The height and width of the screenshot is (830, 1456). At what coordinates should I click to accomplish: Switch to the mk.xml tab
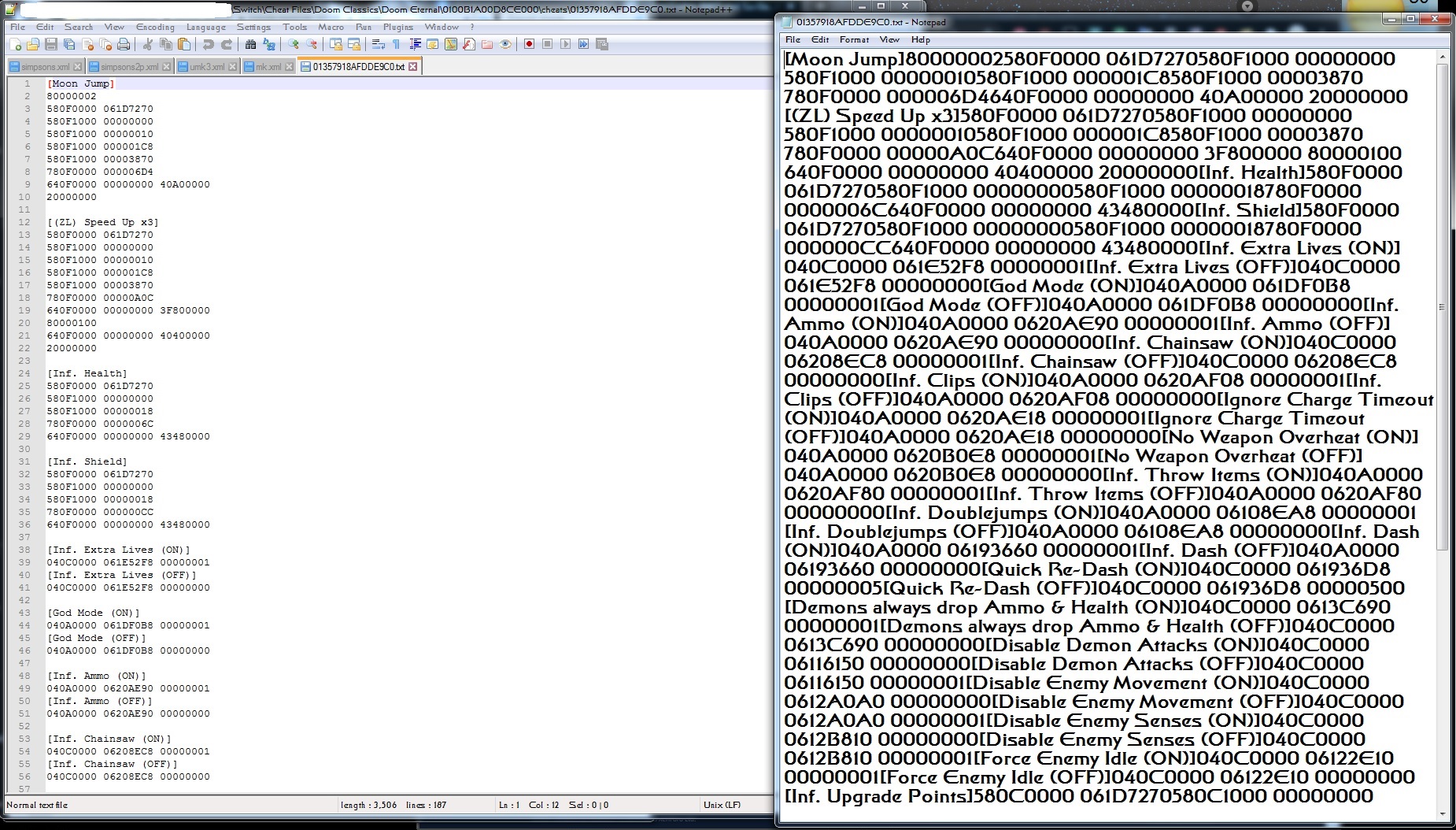pos(268,67)
